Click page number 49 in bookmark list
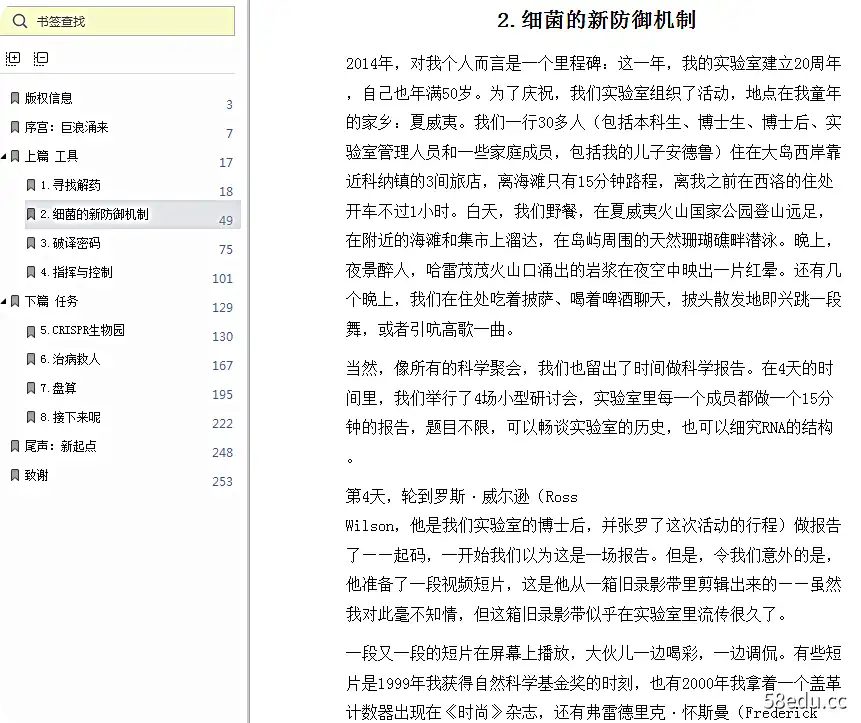 (226, 221)
